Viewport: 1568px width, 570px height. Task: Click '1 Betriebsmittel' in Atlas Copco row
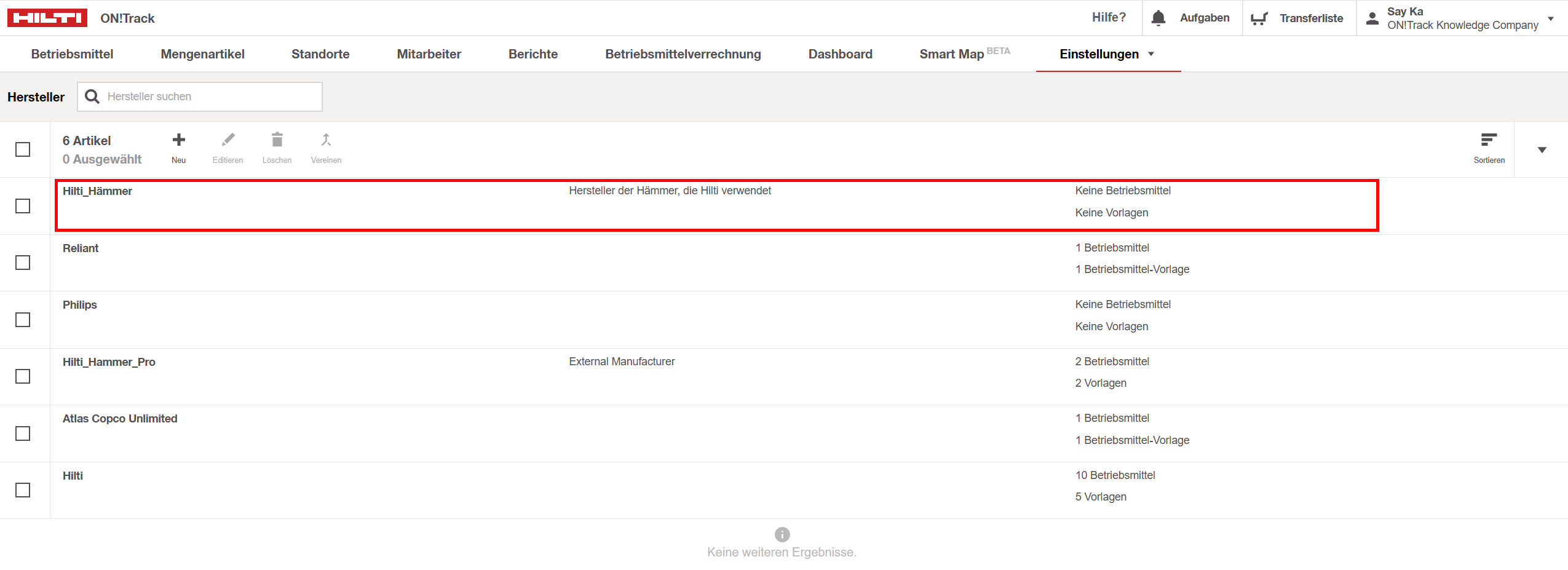tap(1112, 418)
